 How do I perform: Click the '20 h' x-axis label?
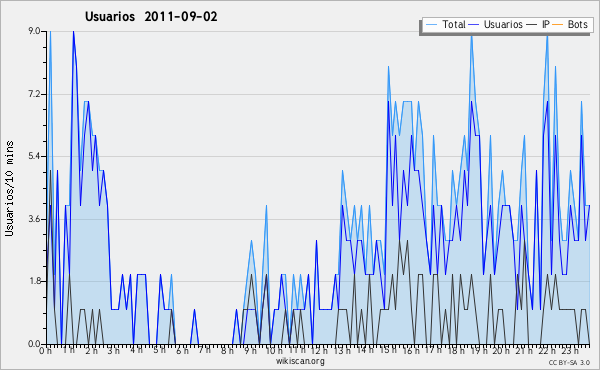point(501,350)
